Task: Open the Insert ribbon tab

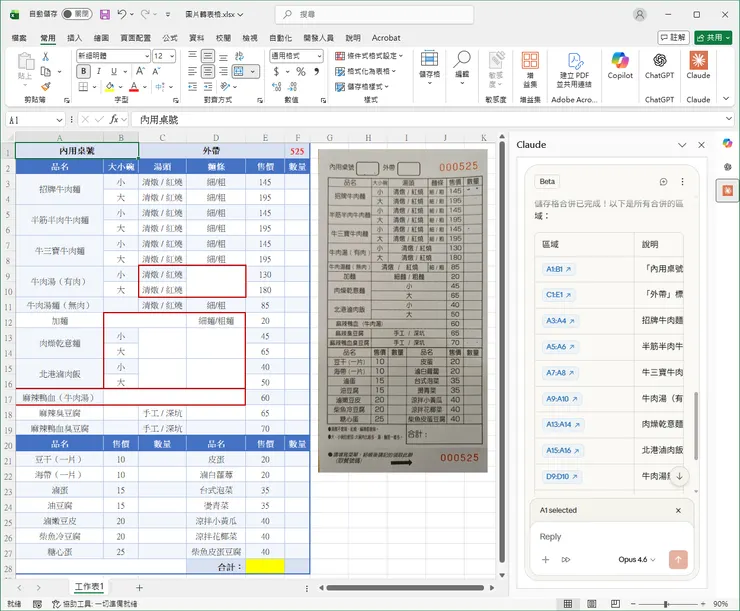Action: coord(75,37)
